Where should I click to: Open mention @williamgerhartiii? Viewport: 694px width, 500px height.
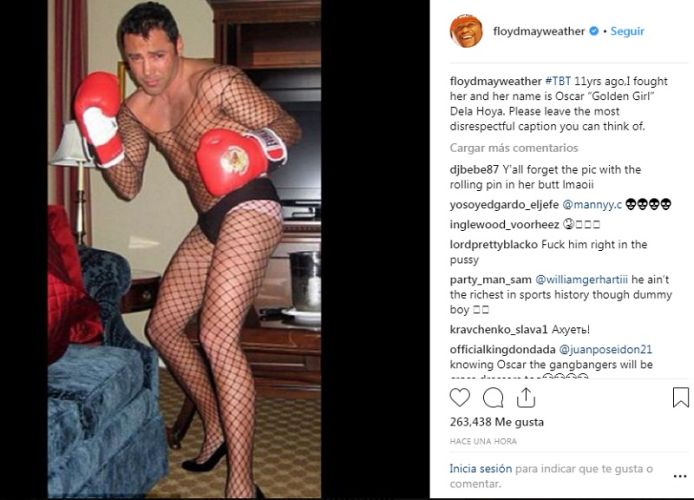tap(582, 280)
